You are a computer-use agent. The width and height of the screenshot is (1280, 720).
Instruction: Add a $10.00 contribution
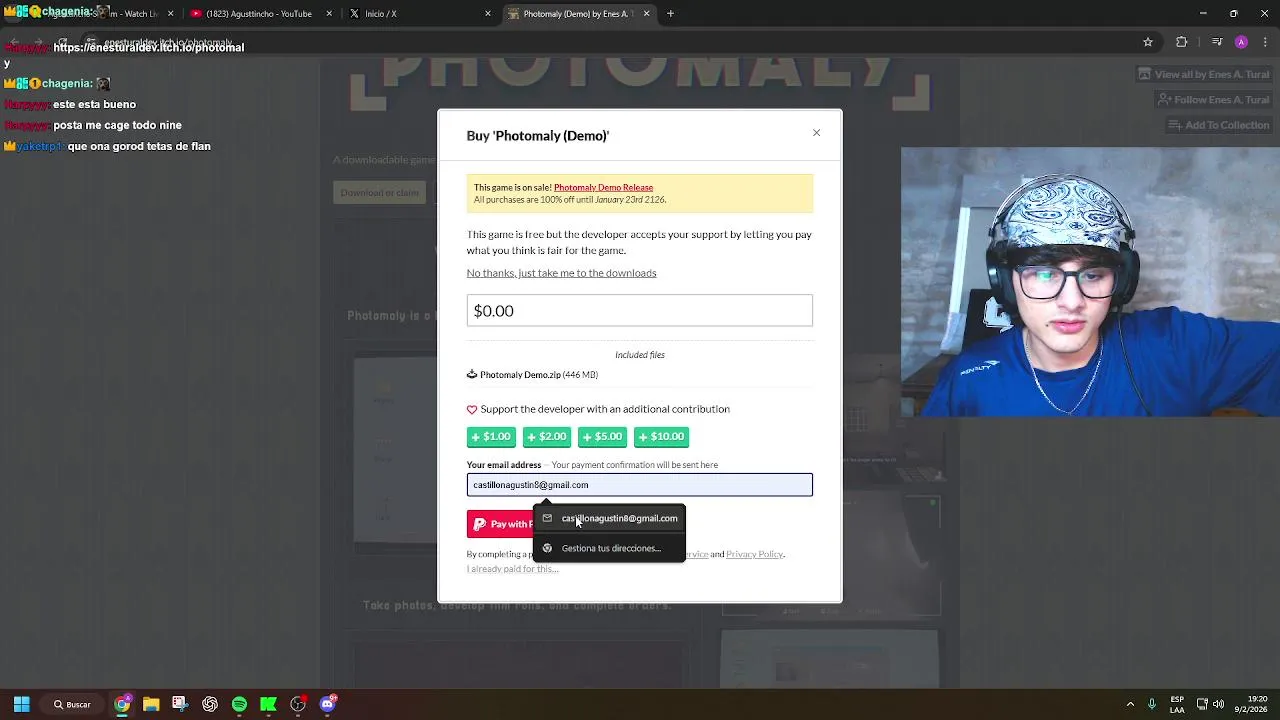click(x=661, y=436)
